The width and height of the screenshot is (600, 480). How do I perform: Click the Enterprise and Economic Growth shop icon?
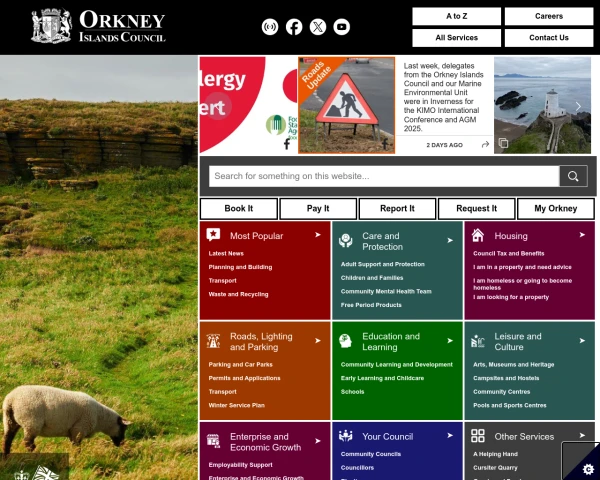(213, 441)
